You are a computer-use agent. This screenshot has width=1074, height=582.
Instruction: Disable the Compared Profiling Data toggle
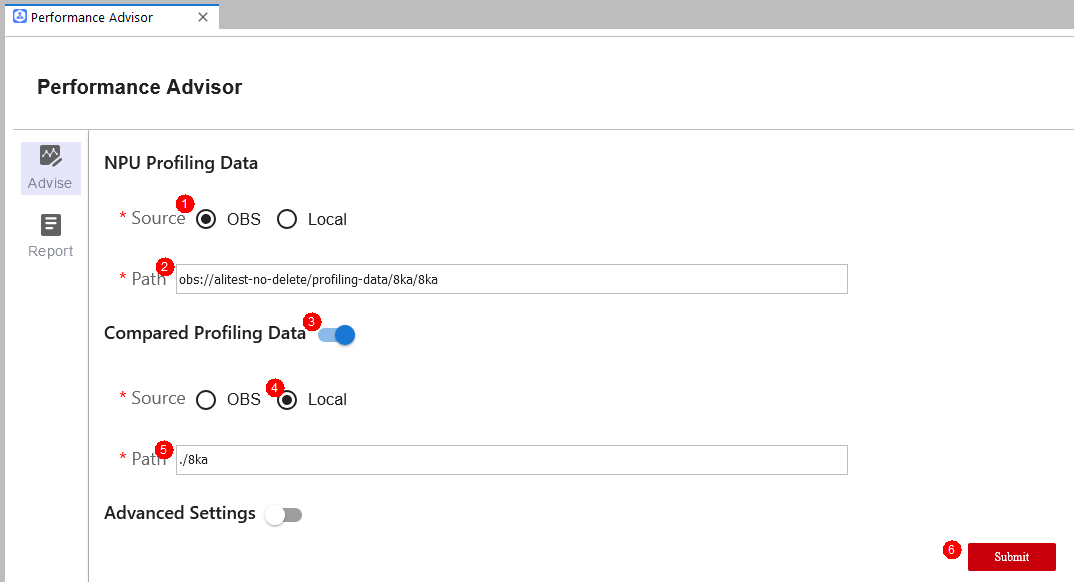(336, 335)
